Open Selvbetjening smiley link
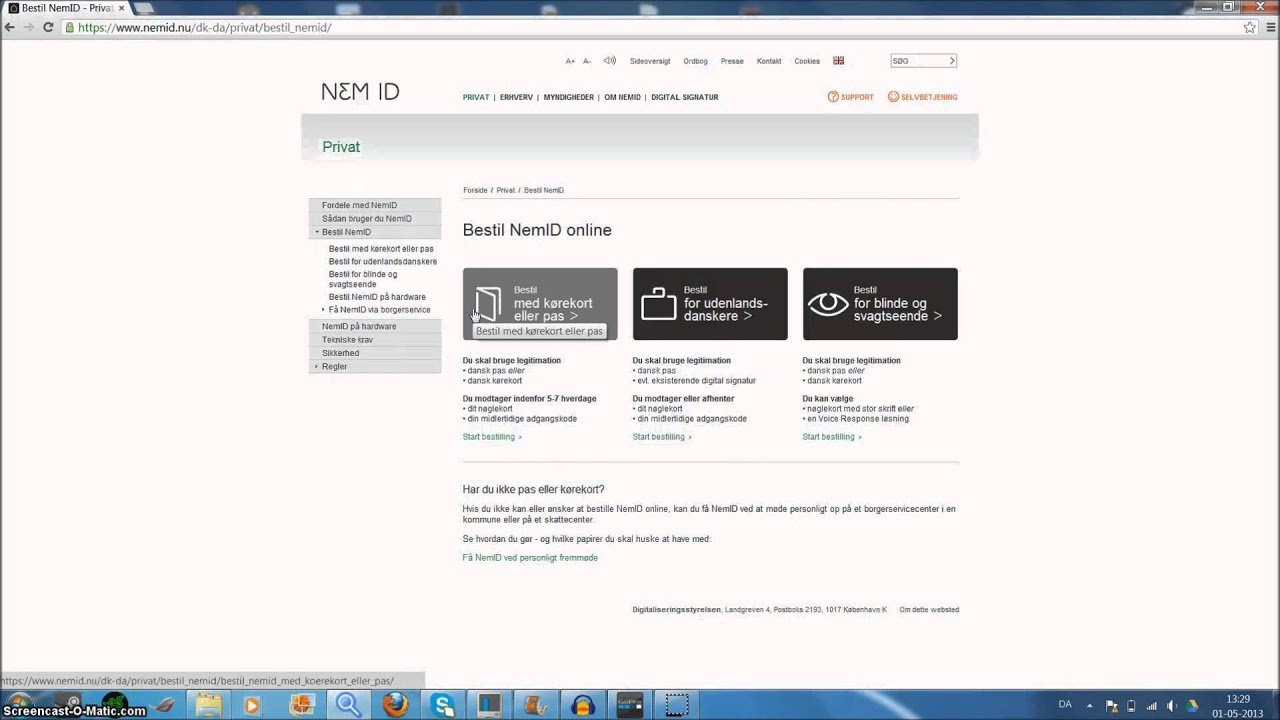 point(922,97)
